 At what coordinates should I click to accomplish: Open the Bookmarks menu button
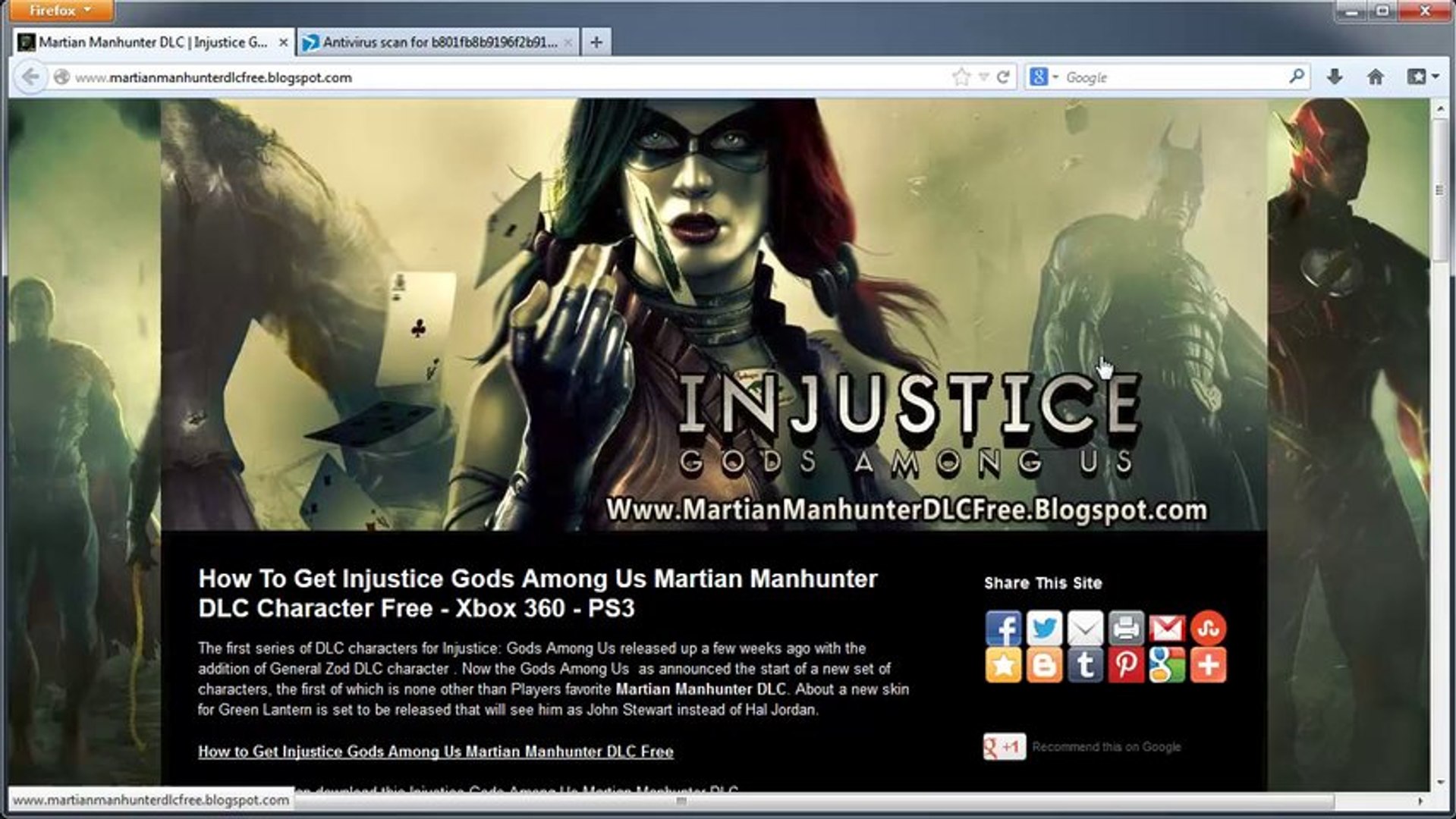click(1423, 77)
